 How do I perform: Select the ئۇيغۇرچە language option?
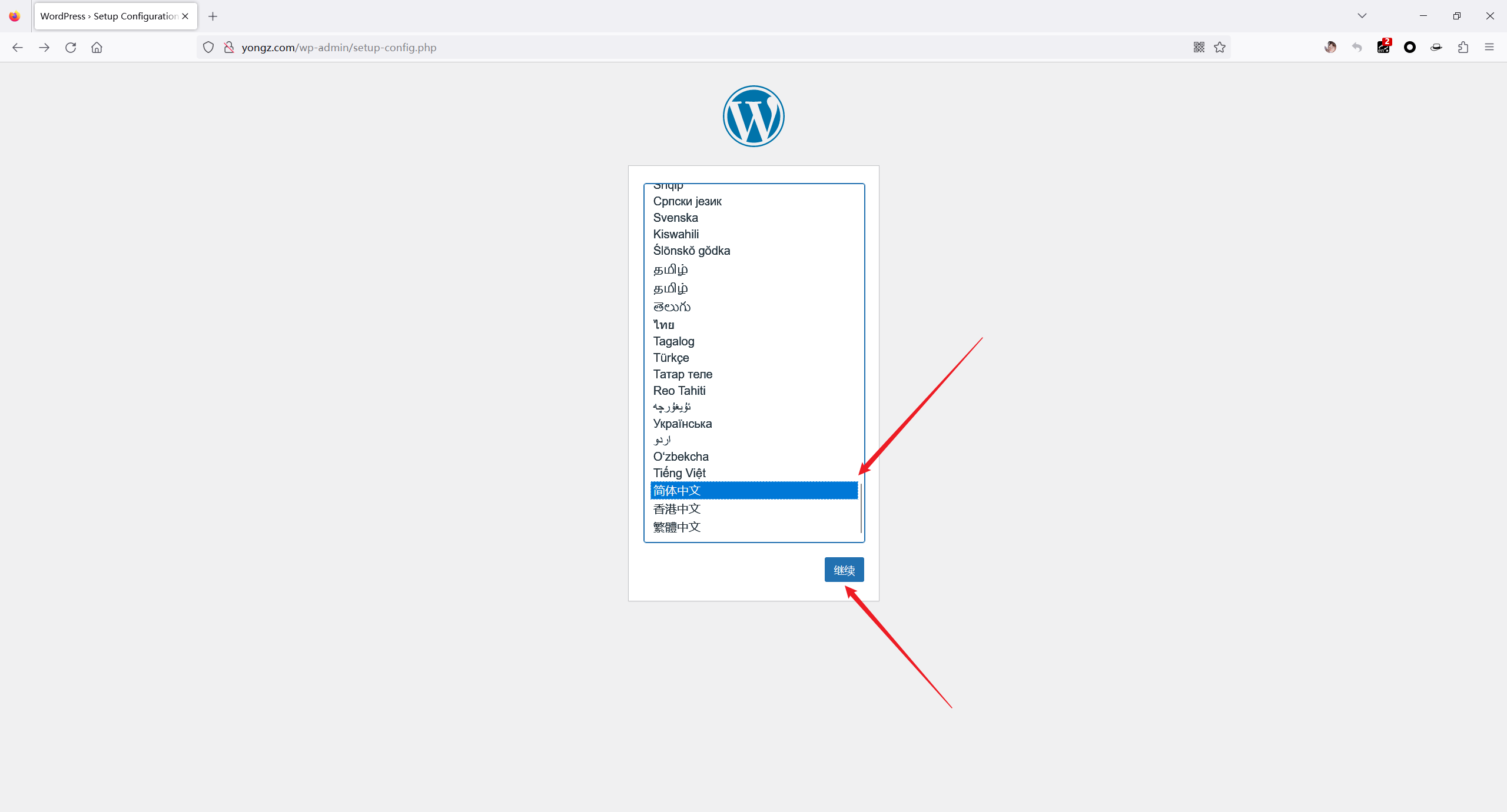tap(754, 407)
